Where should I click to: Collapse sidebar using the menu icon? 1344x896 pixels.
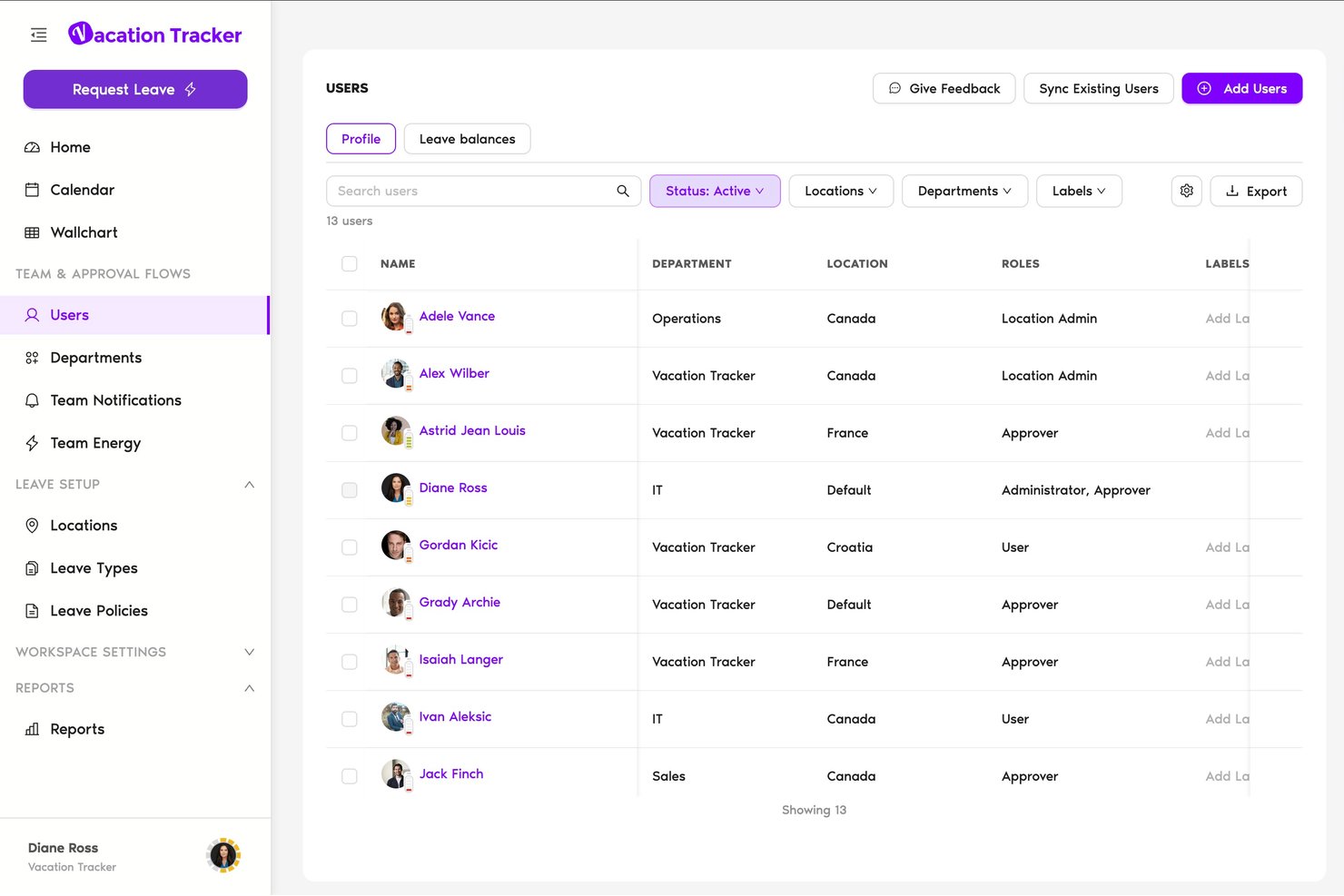[38, 35]
